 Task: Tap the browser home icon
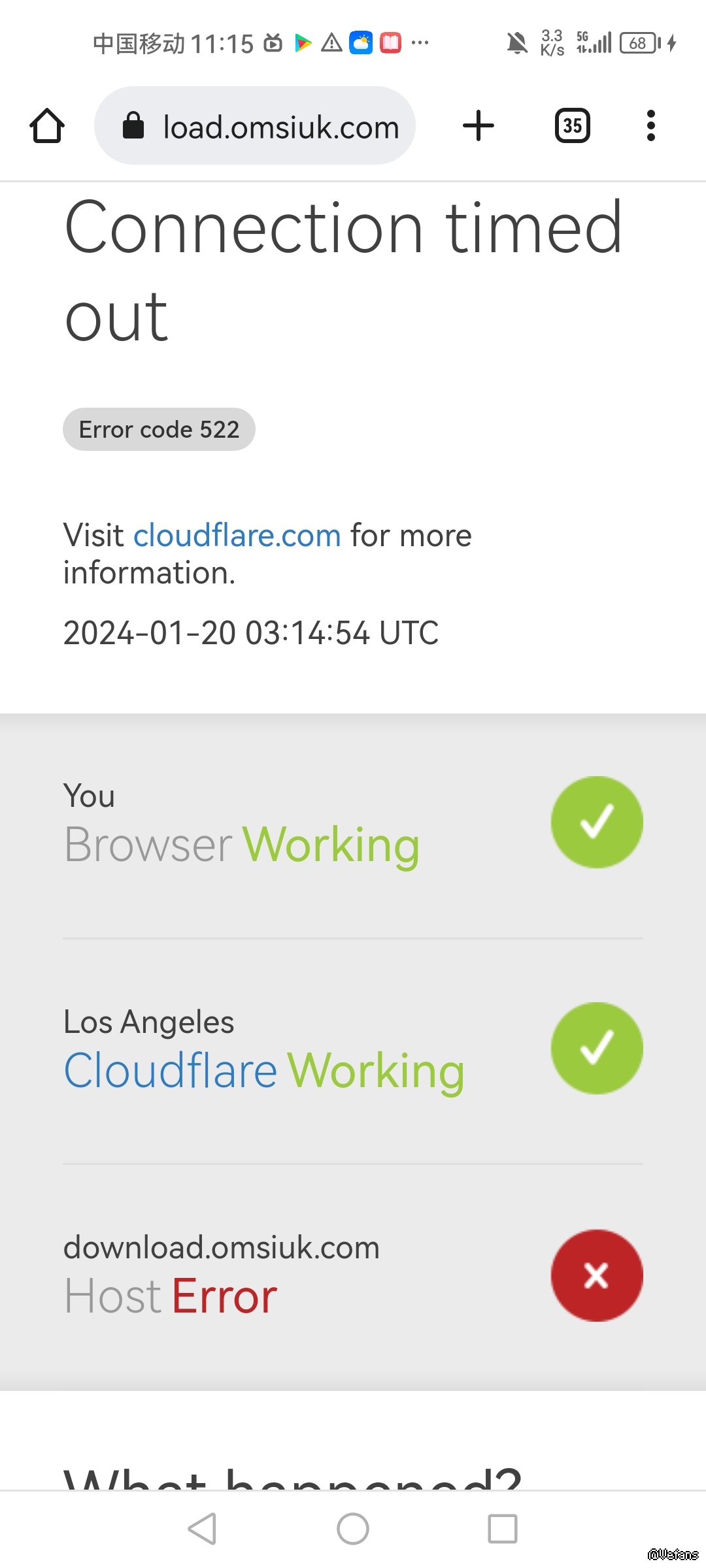tap(47, 125)
